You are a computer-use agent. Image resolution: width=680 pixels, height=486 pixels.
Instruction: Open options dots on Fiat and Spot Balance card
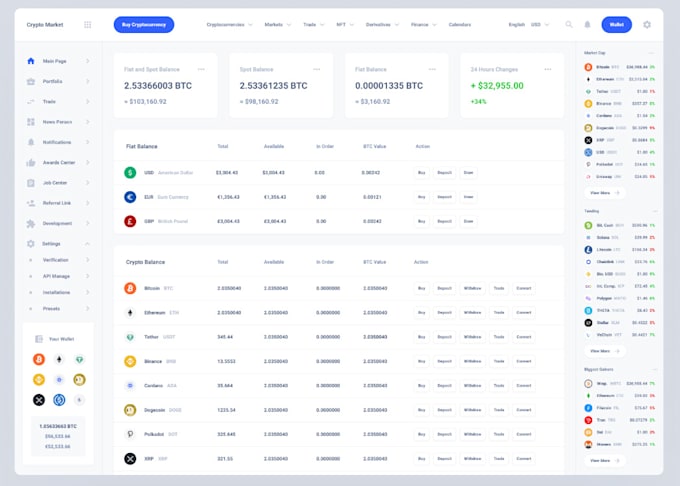point(201,69)
